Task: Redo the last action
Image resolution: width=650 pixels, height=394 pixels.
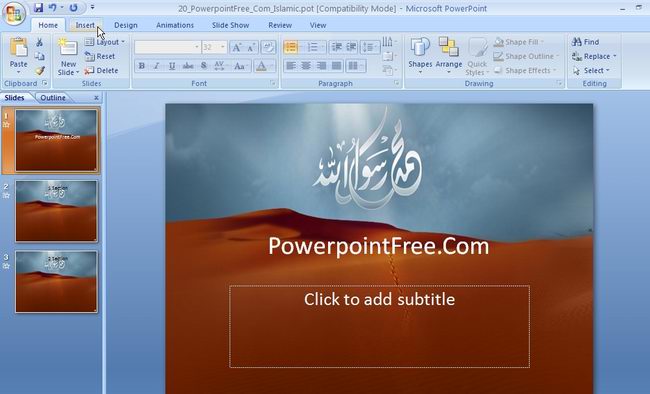Action: [x=73, y=7]
